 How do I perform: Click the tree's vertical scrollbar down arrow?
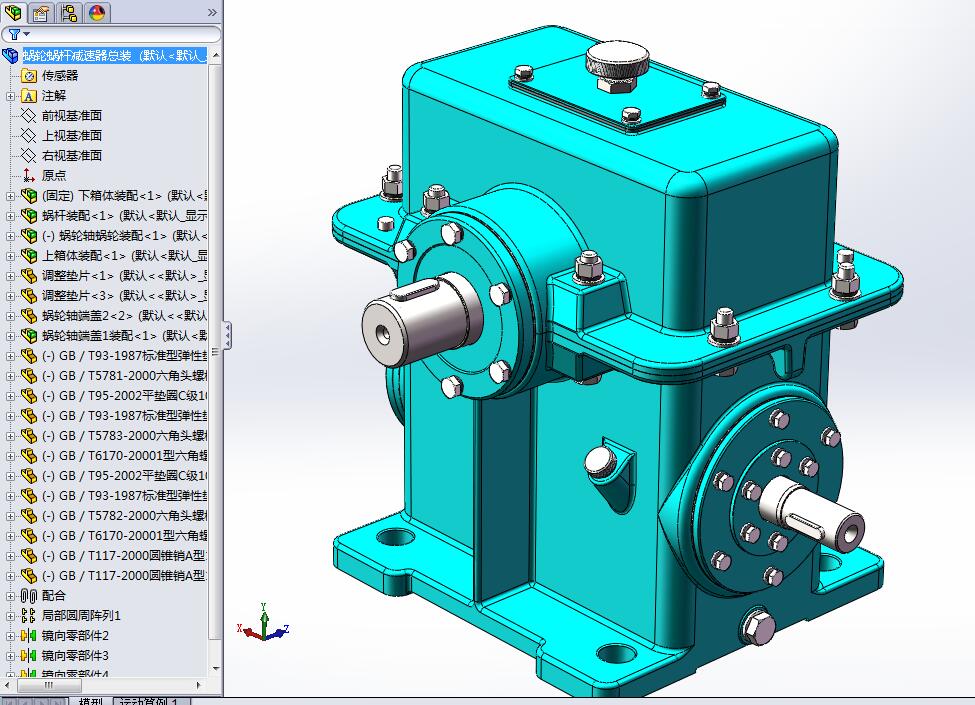point(216,669)
